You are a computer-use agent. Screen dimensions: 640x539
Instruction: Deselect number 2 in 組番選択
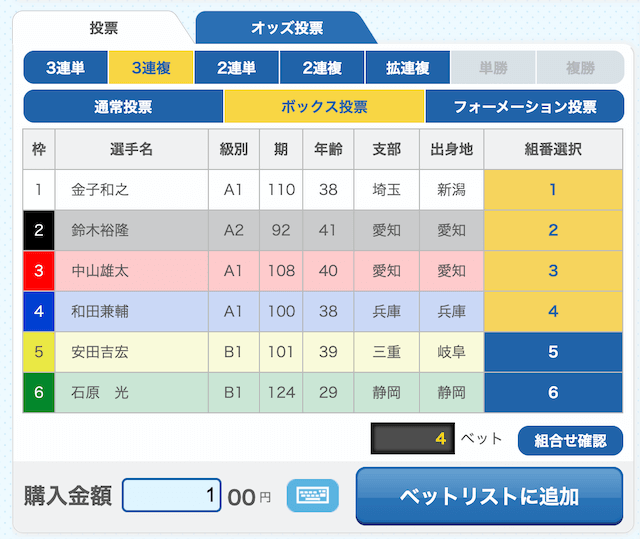553,231
